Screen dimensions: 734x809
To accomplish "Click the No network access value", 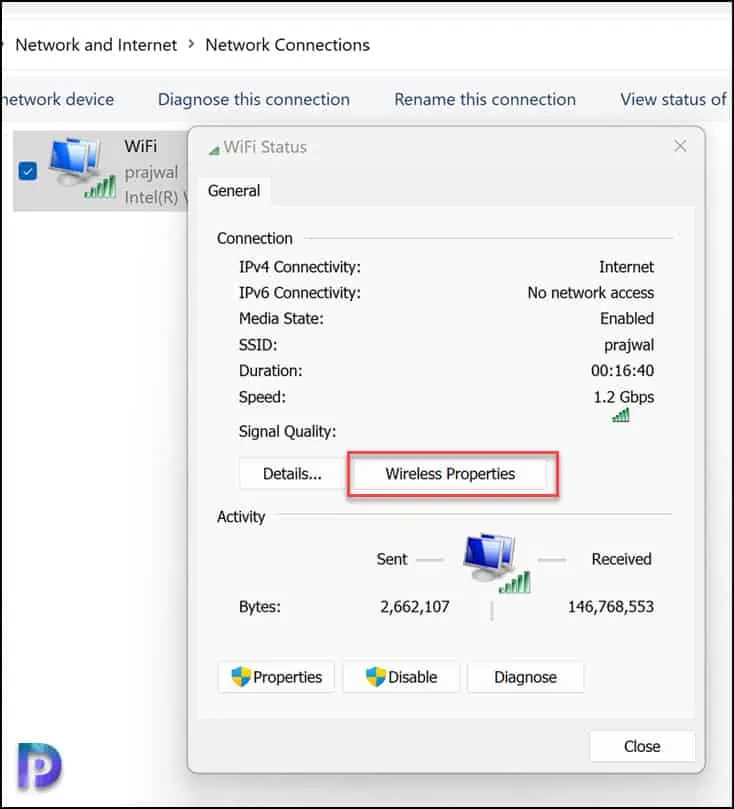I will (x=591, y=293).
